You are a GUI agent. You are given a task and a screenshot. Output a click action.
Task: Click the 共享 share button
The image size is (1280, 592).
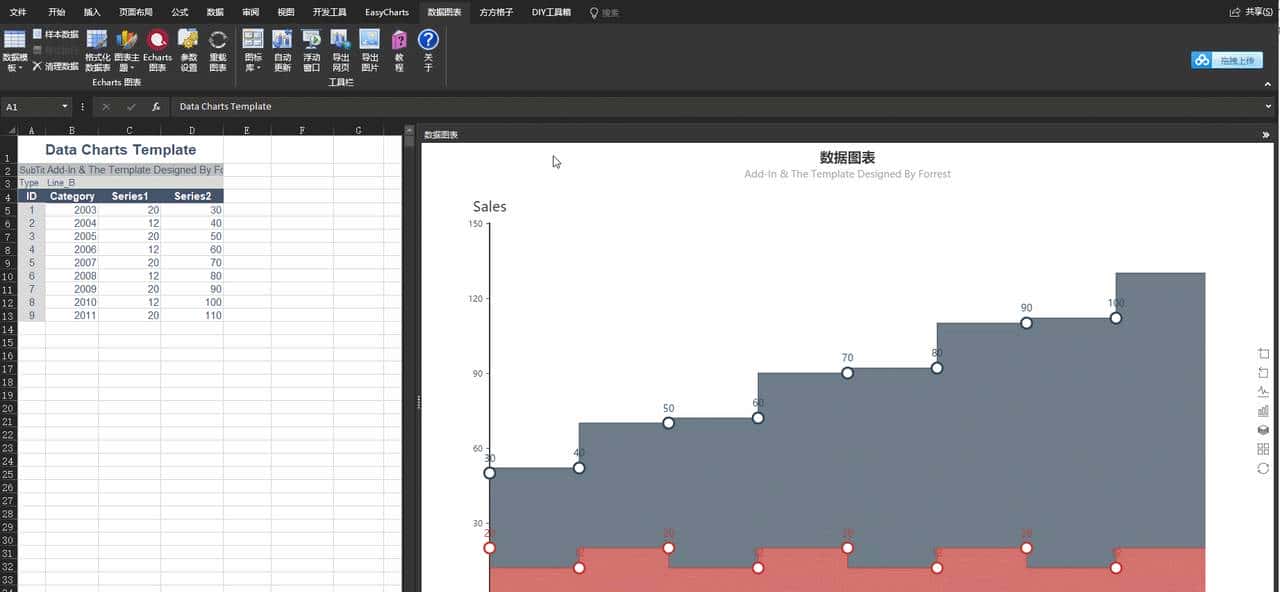(1251, 12)
